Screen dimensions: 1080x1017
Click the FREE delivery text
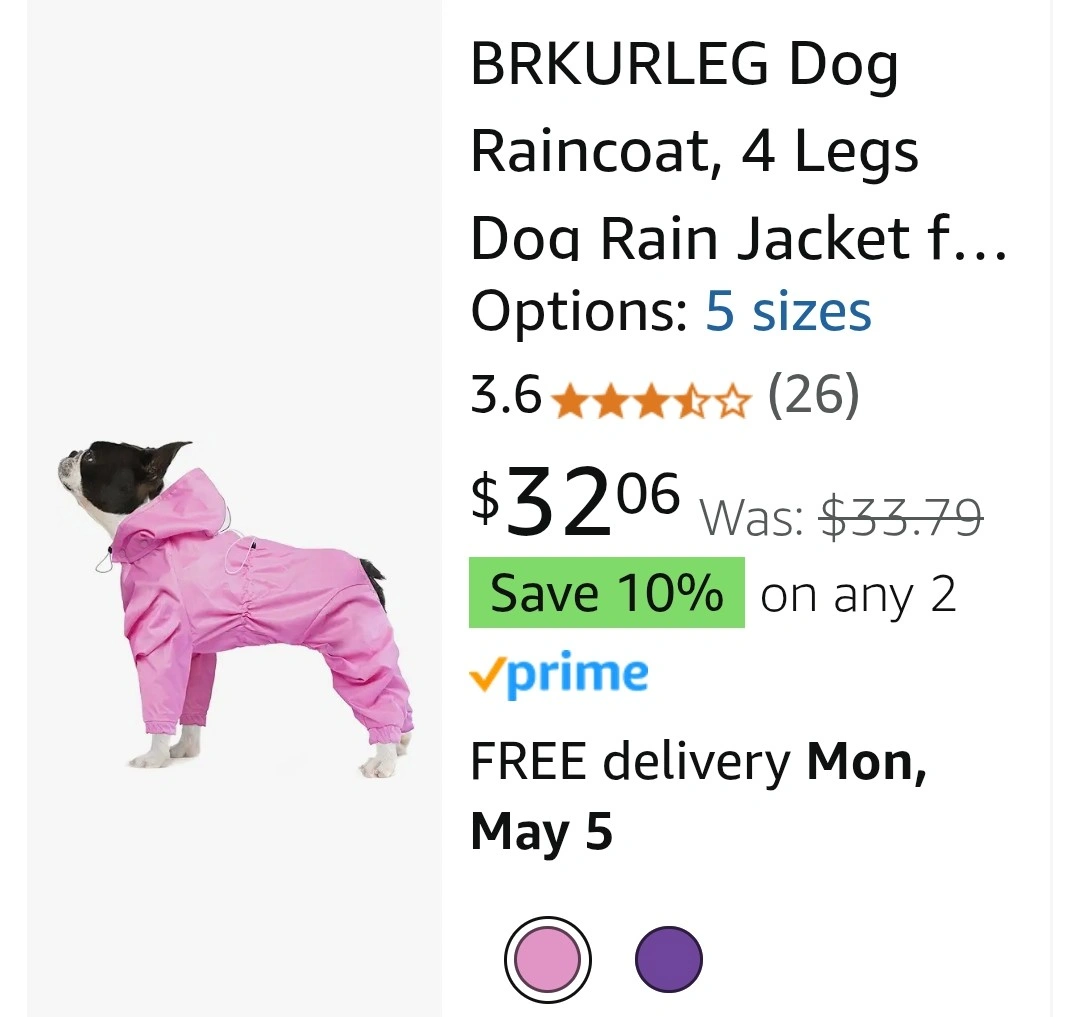point(630,762)
